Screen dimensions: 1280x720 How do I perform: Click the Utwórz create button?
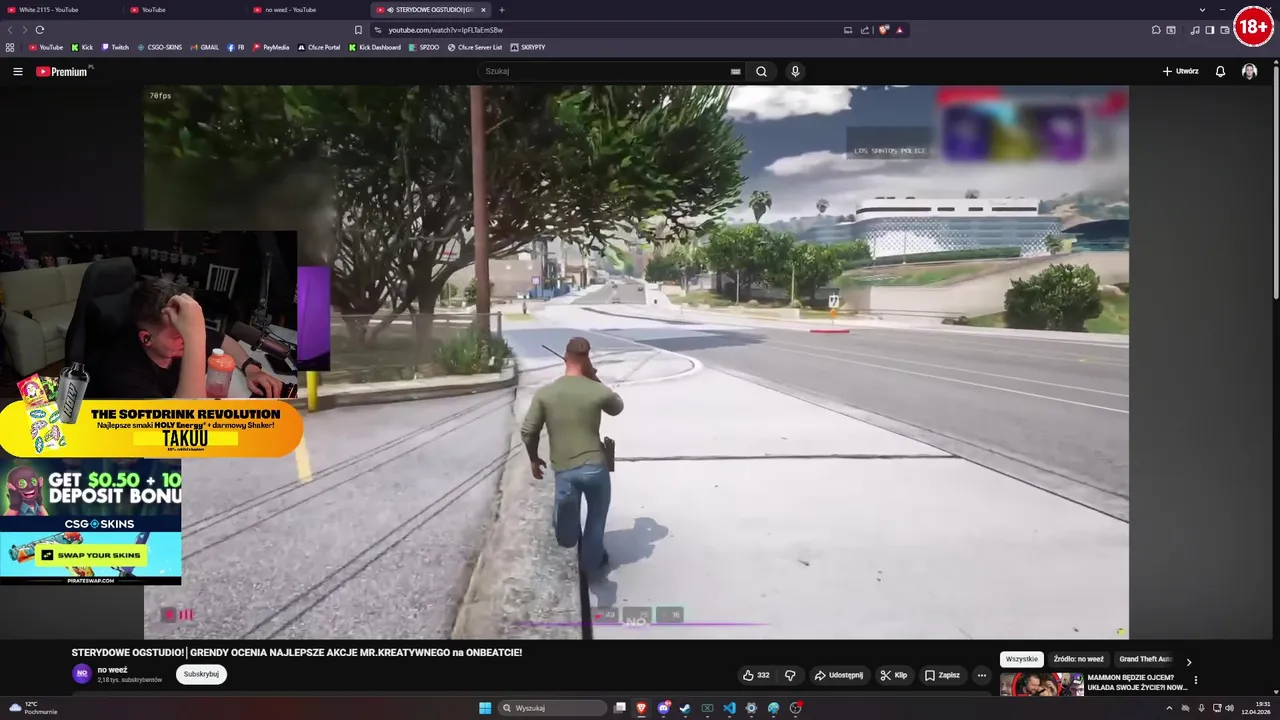1180,71
